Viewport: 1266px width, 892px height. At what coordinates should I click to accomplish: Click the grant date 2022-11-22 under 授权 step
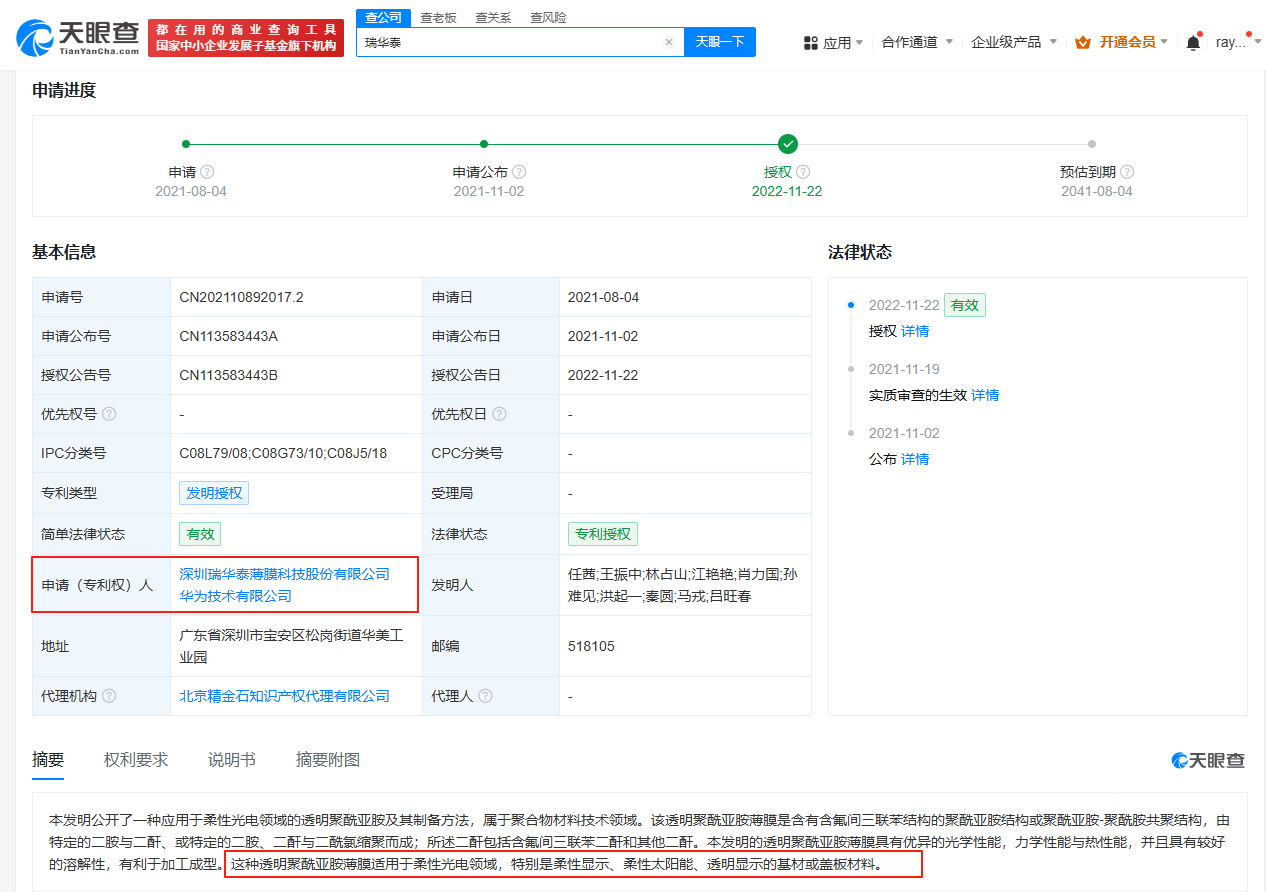(787, 191)
